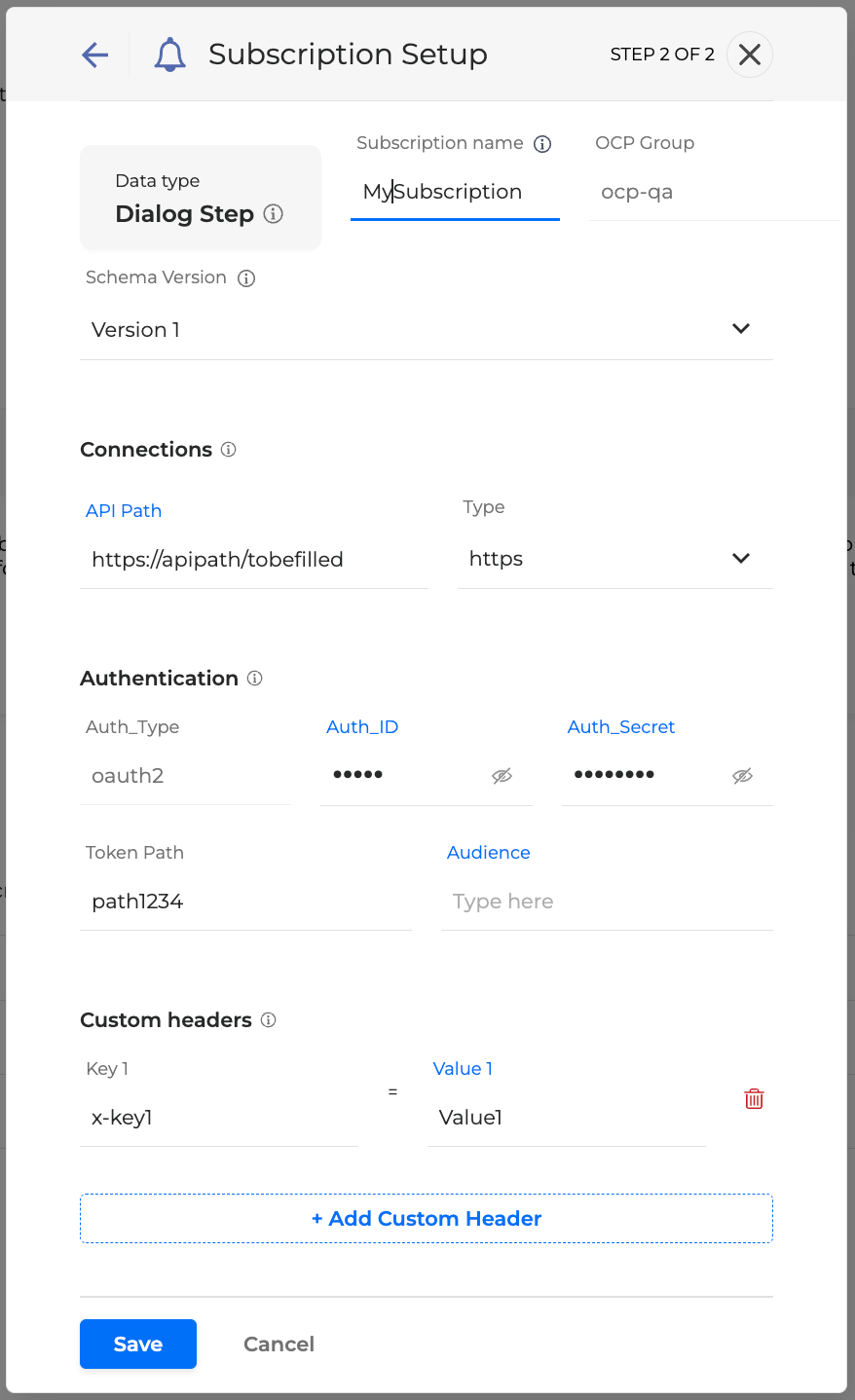Open info icon next to Dialog Step
The width and height of the screenshot is (855, 1400).
point(274,214)
